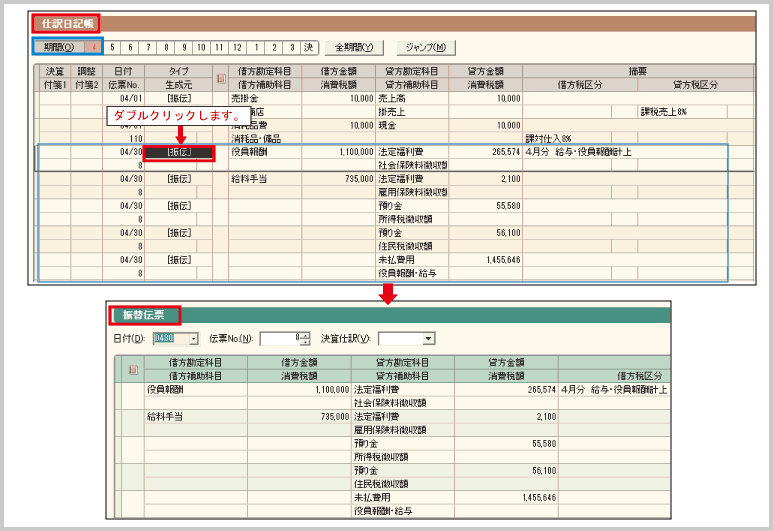Select the month 5 period tab
Screen dimensions: 773x531
(x=112, y=47)
